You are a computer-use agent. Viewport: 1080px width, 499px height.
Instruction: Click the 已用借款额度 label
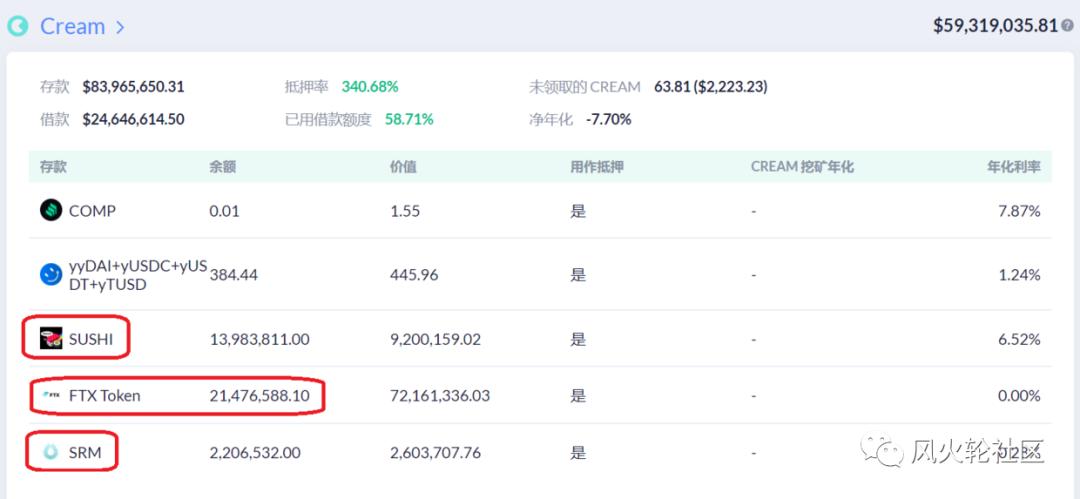pyautogui.click(x=328, y=119)
